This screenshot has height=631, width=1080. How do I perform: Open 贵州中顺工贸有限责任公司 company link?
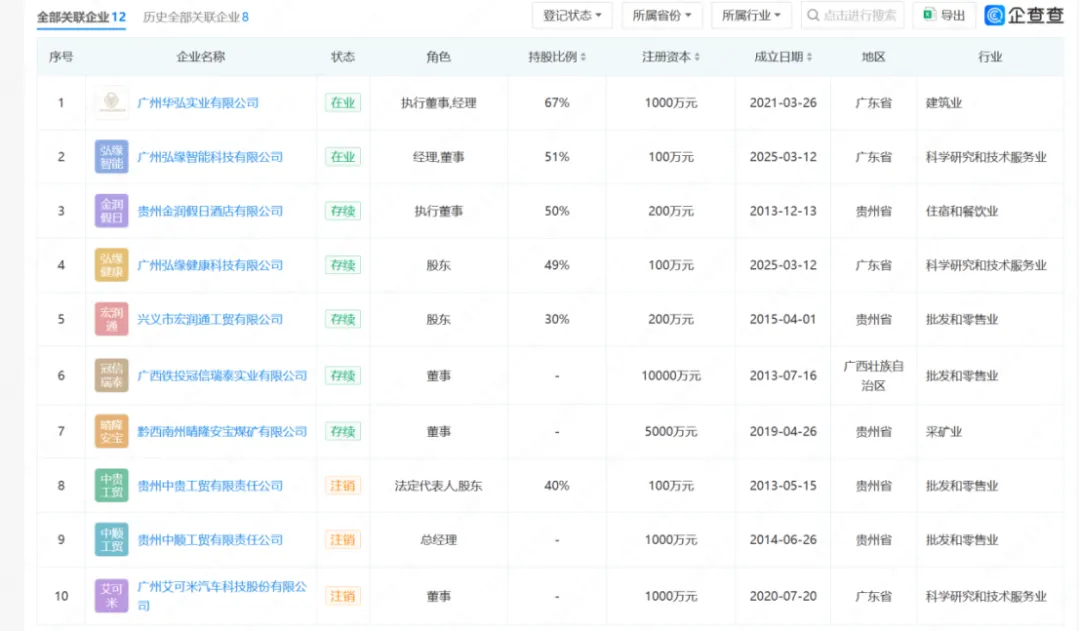210,539
